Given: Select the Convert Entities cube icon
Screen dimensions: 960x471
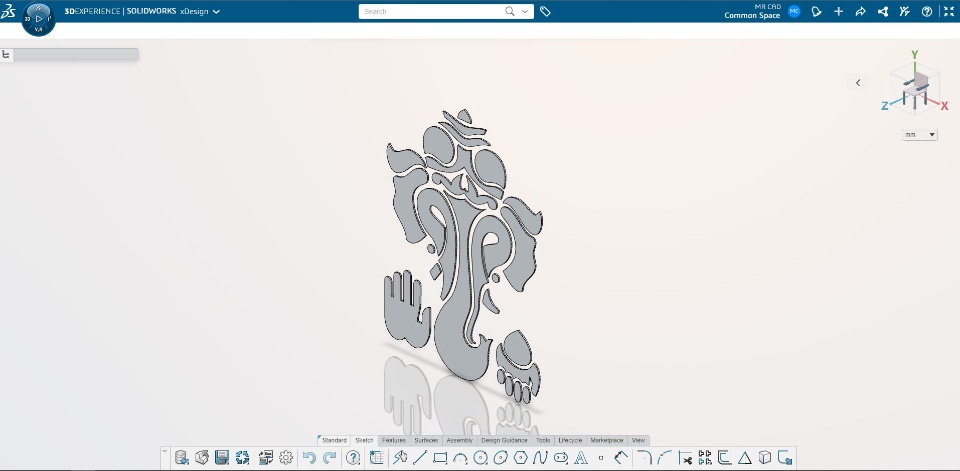Looking at the screenshot, I should click(x=765, y=458).
